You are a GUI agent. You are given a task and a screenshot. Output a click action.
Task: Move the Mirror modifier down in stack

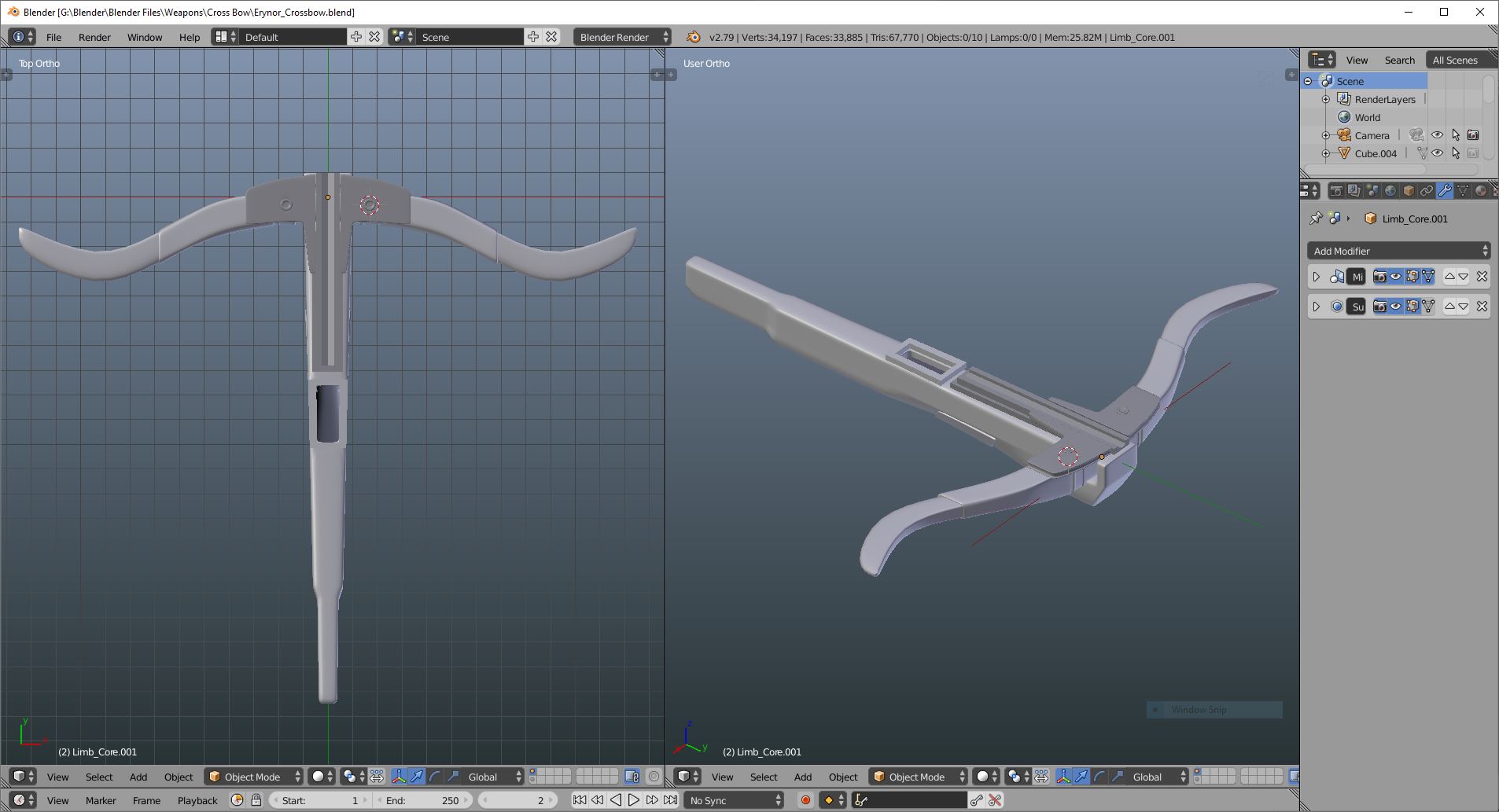click(x=1463, y=277)
